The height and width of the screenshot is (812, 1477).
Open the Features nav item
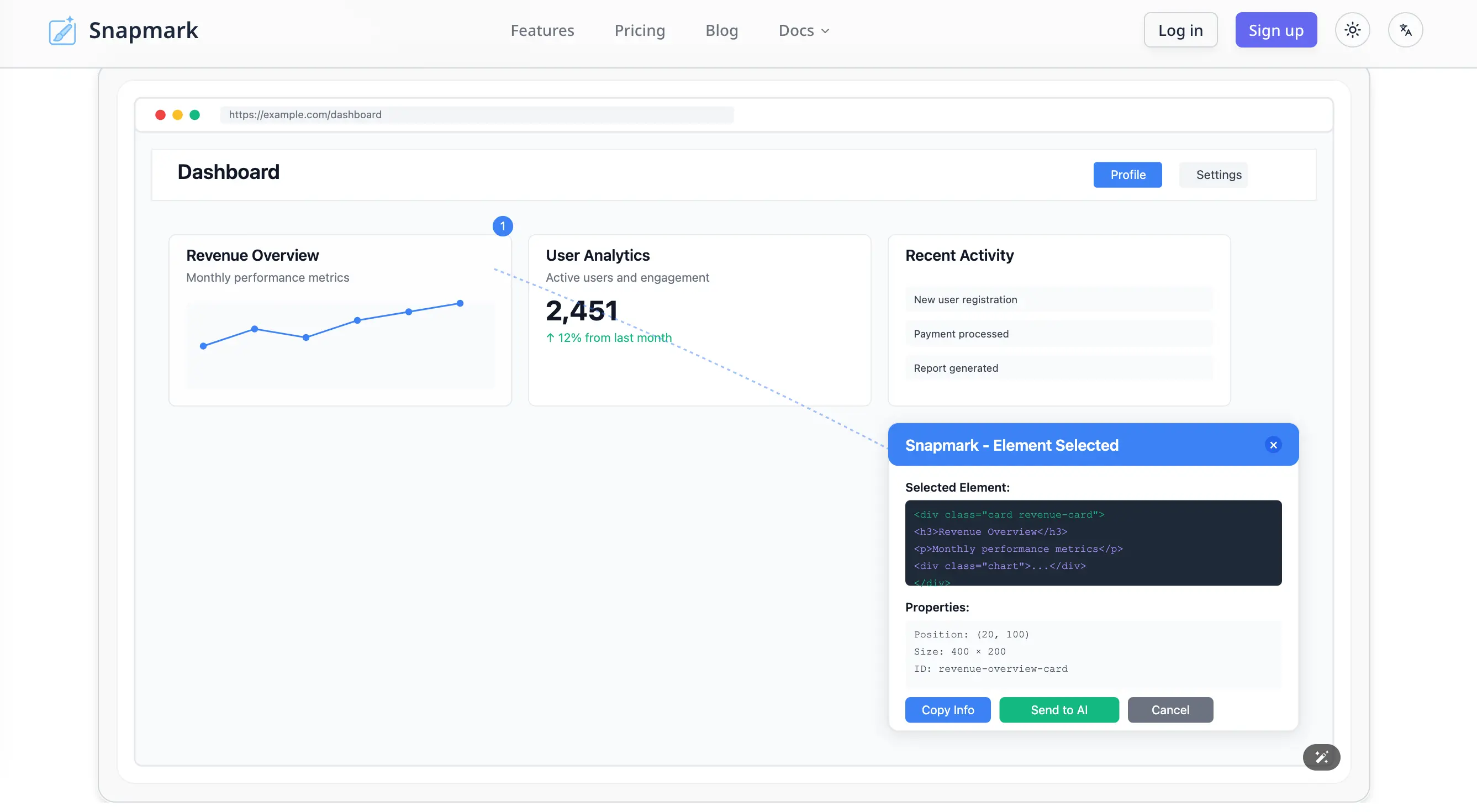542,30
